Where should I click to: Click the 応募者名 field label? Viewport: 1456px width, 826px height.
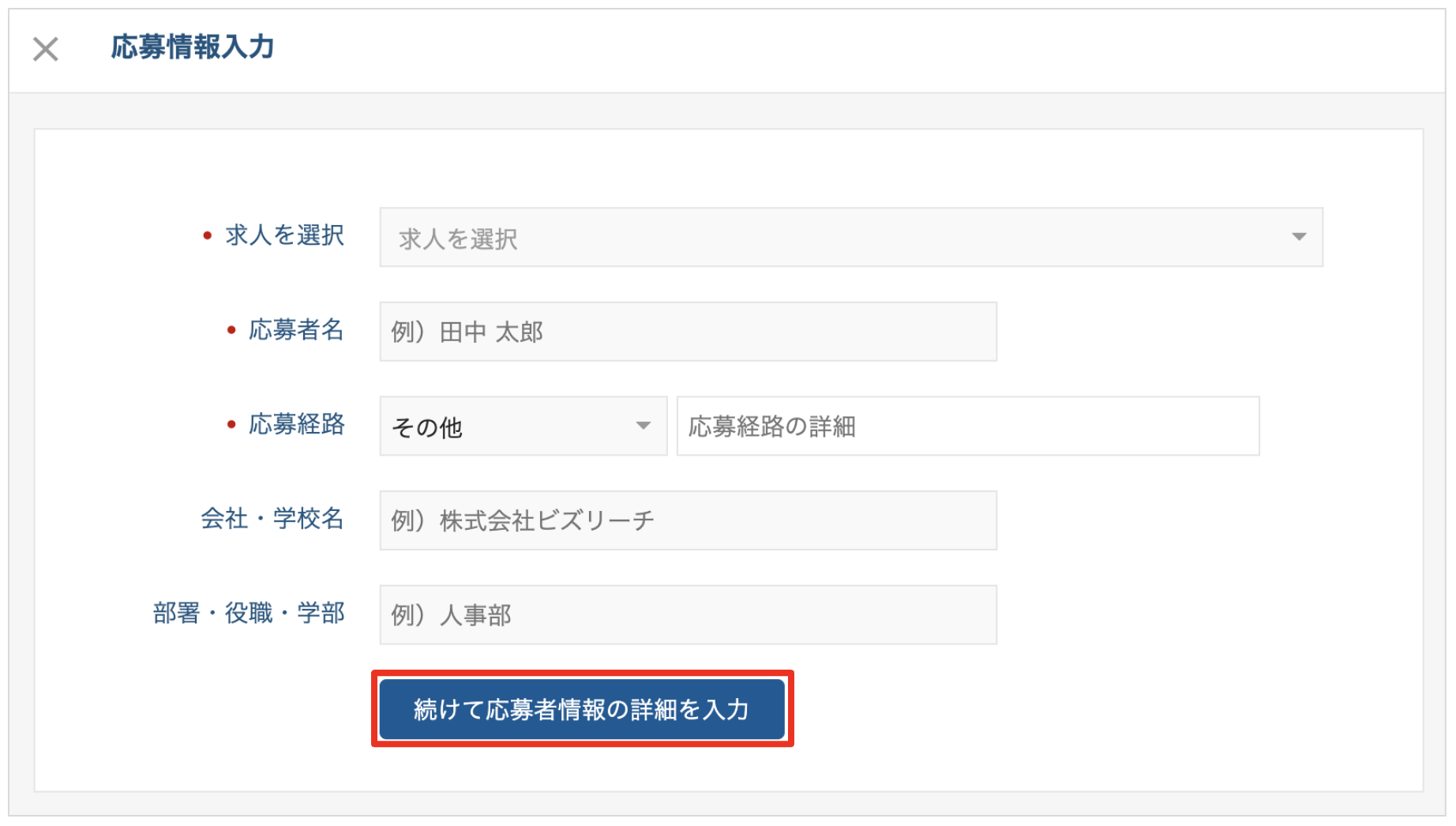pyautogui.click(x=297, y=330)
